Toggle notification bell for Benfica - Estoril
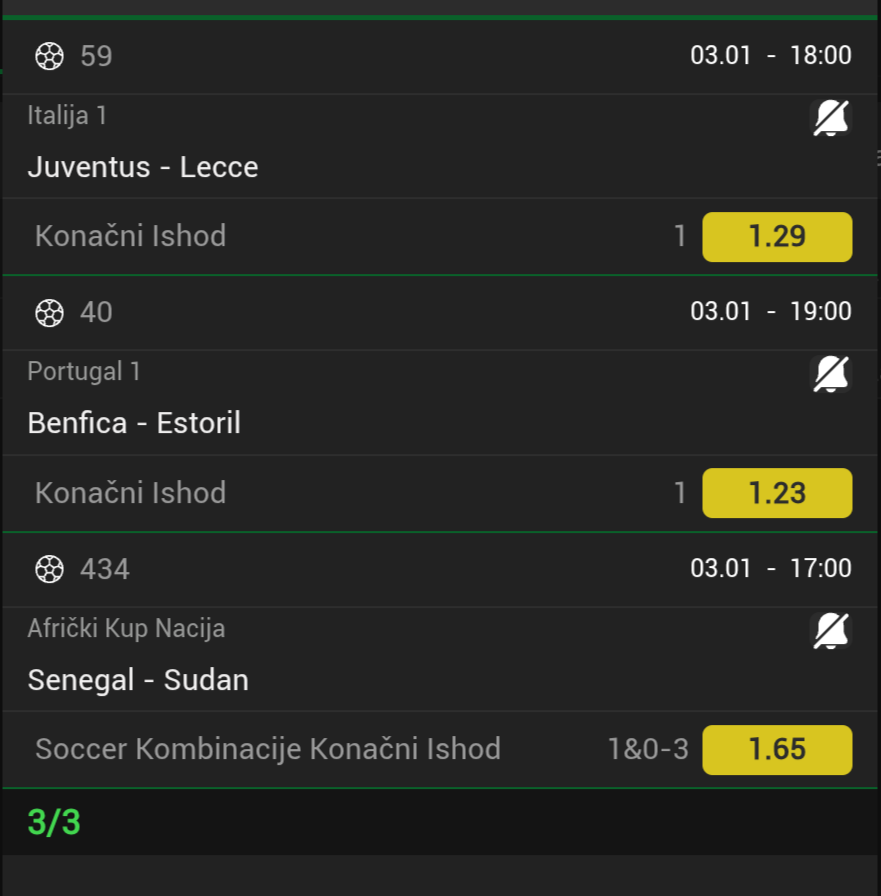This screenshot has height=896, width=881. (x=830, y=375)
